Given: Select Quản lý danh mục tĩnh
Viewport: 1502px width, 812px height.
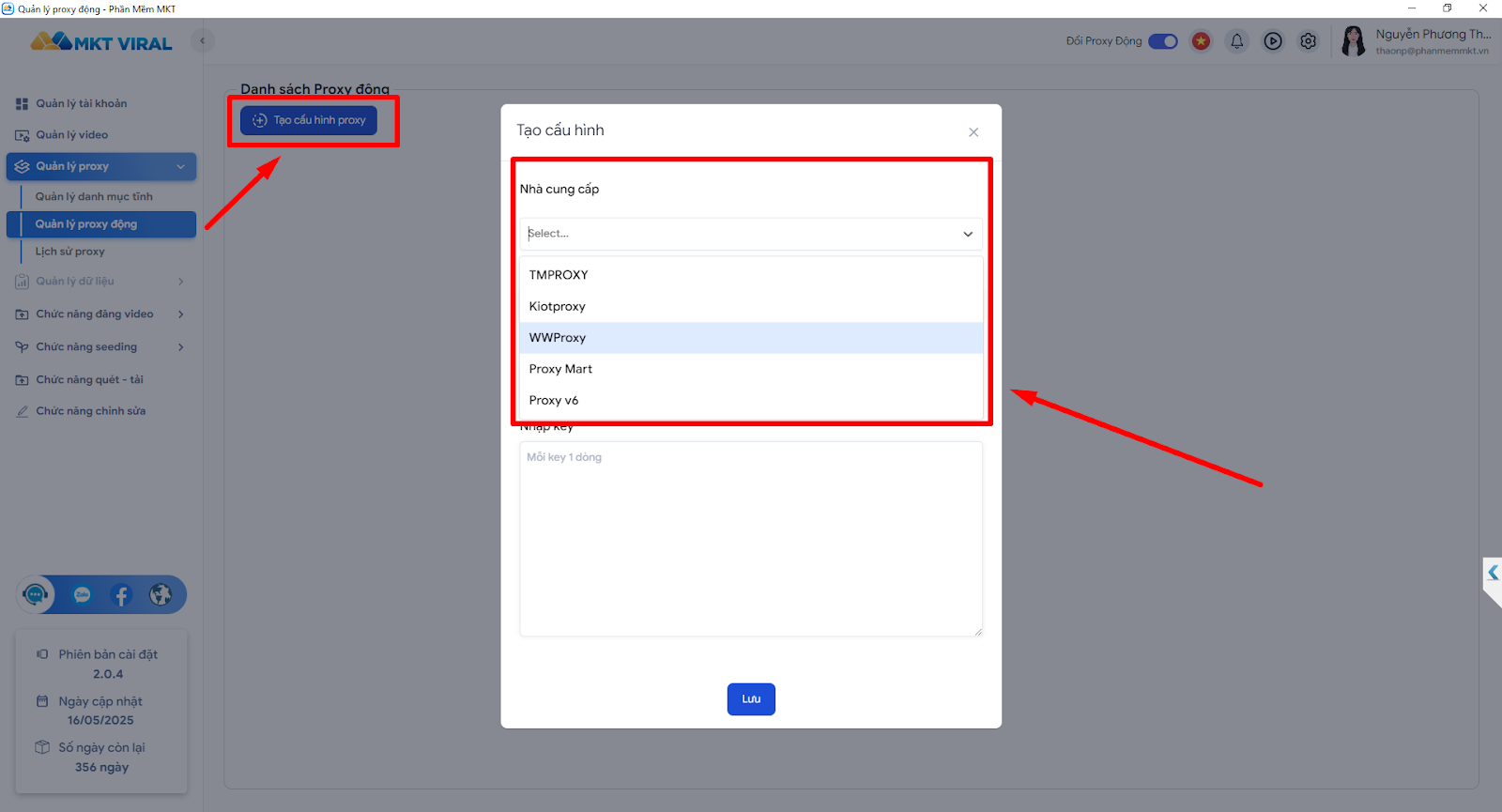Looking at the screenshot, I should tap(94, 196).
